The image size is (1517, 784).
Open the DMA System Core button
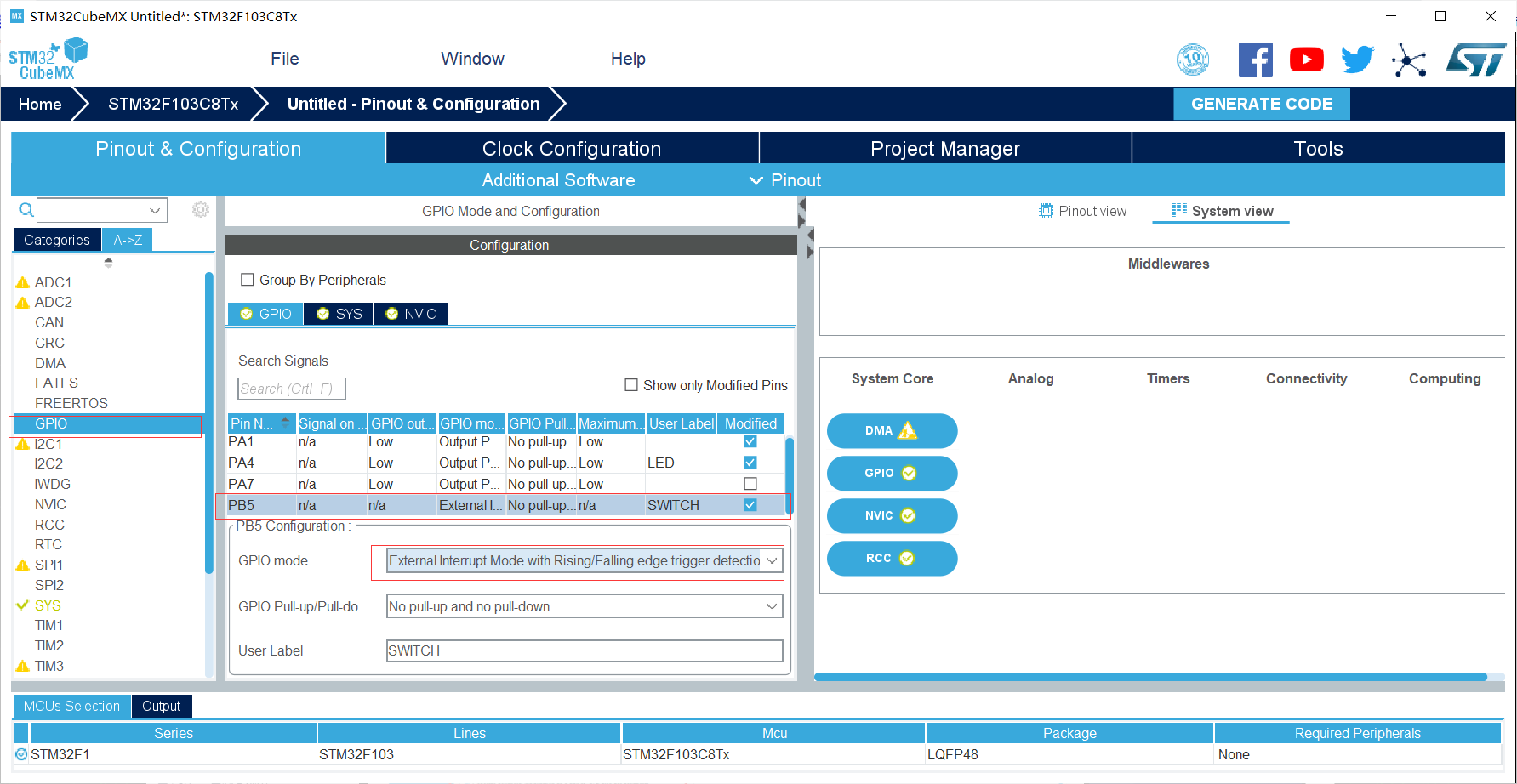[892, 430]
